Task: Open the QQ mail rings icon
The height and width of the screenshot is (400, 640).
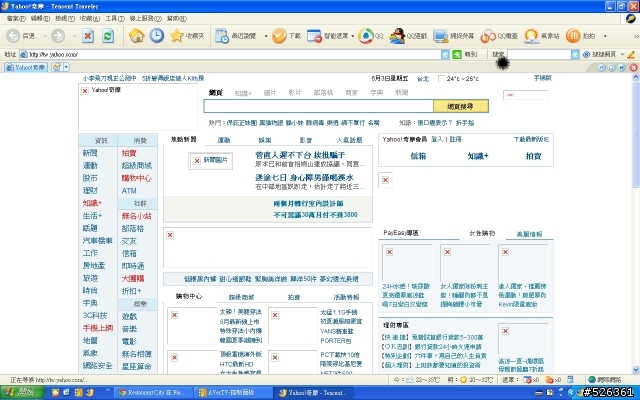Action: pos(488,36)
